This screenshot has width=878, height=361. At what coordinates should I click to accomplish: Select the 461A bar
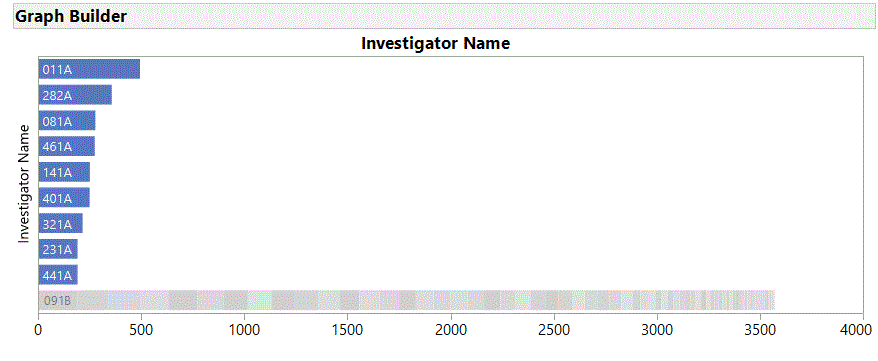(67, 147)
